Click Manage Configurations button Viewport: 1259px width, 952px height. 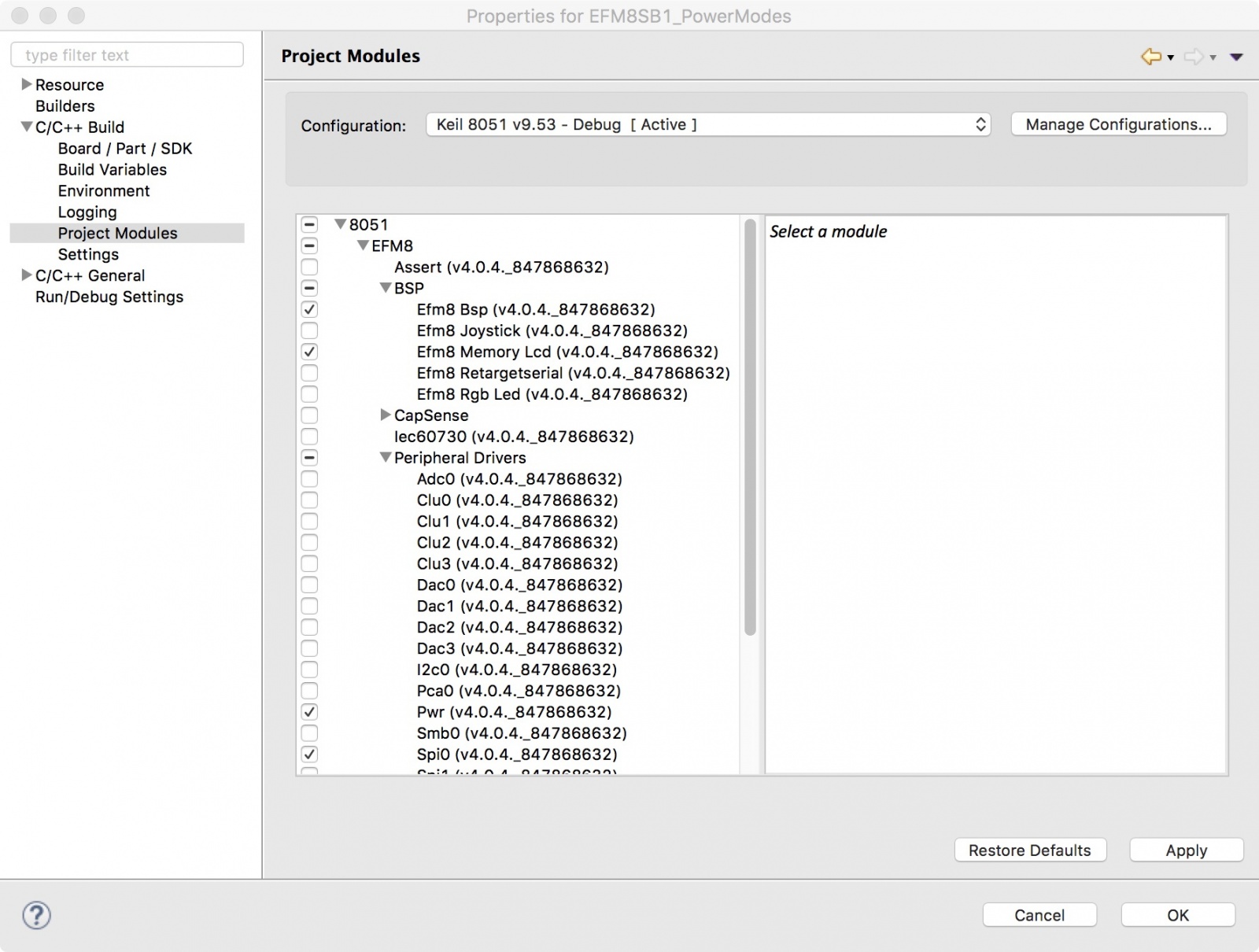point(1119,124)
